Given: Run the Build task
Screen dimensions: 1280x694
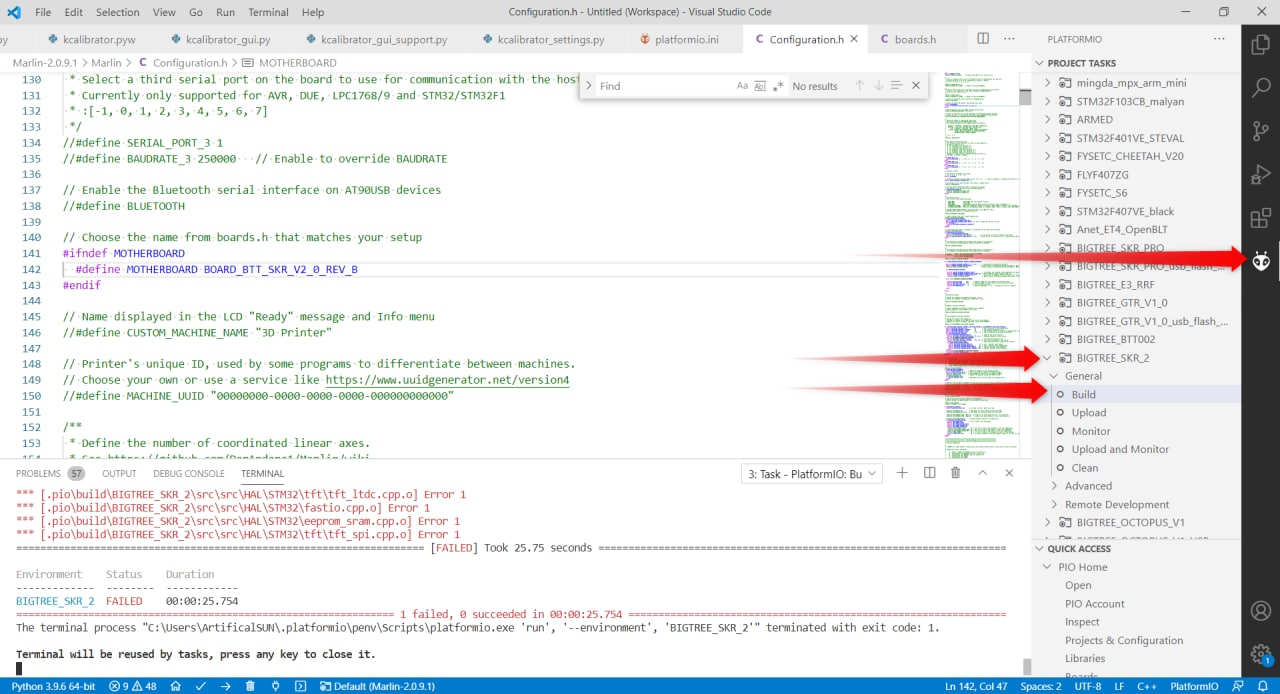Looking at the screenshot, I should point(1084,394).
